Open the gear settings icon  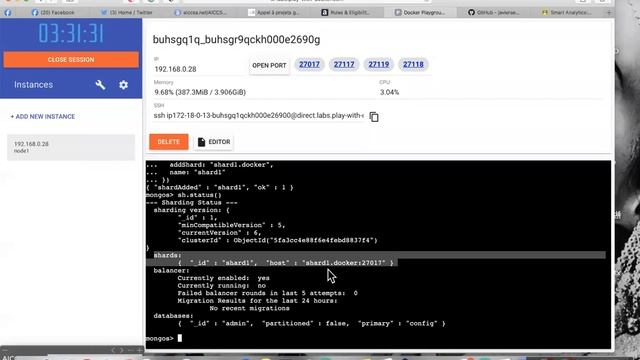pyautogui.click(x=123, y=85)
